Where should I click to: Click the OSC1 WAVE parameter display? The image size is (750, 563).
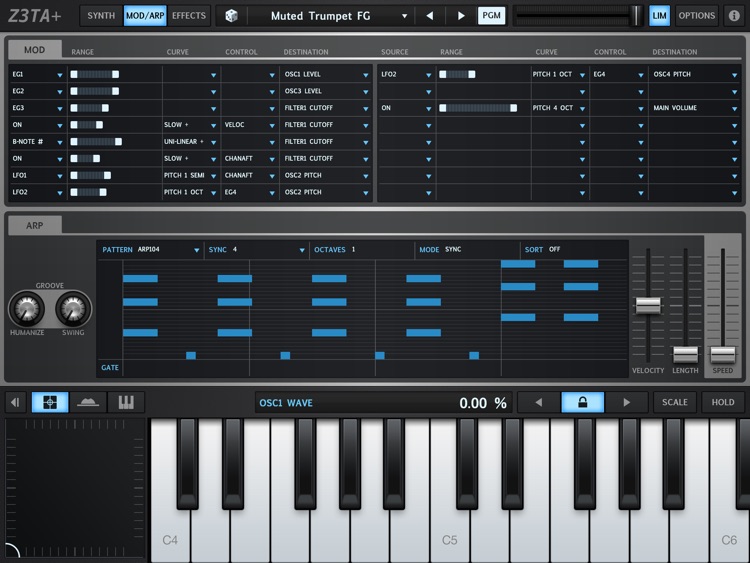[x=383, y=403]
